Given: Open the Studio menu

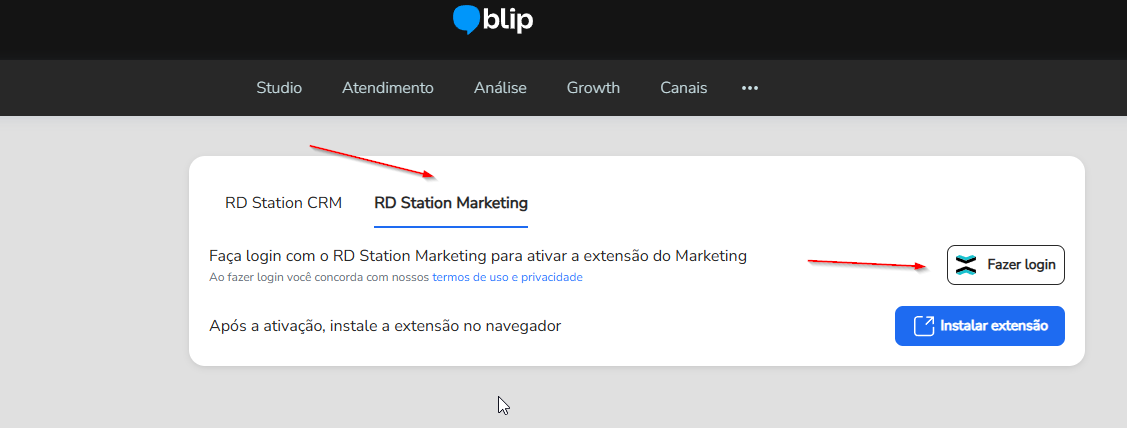Looking at the screenshot, I should [279, 88].
